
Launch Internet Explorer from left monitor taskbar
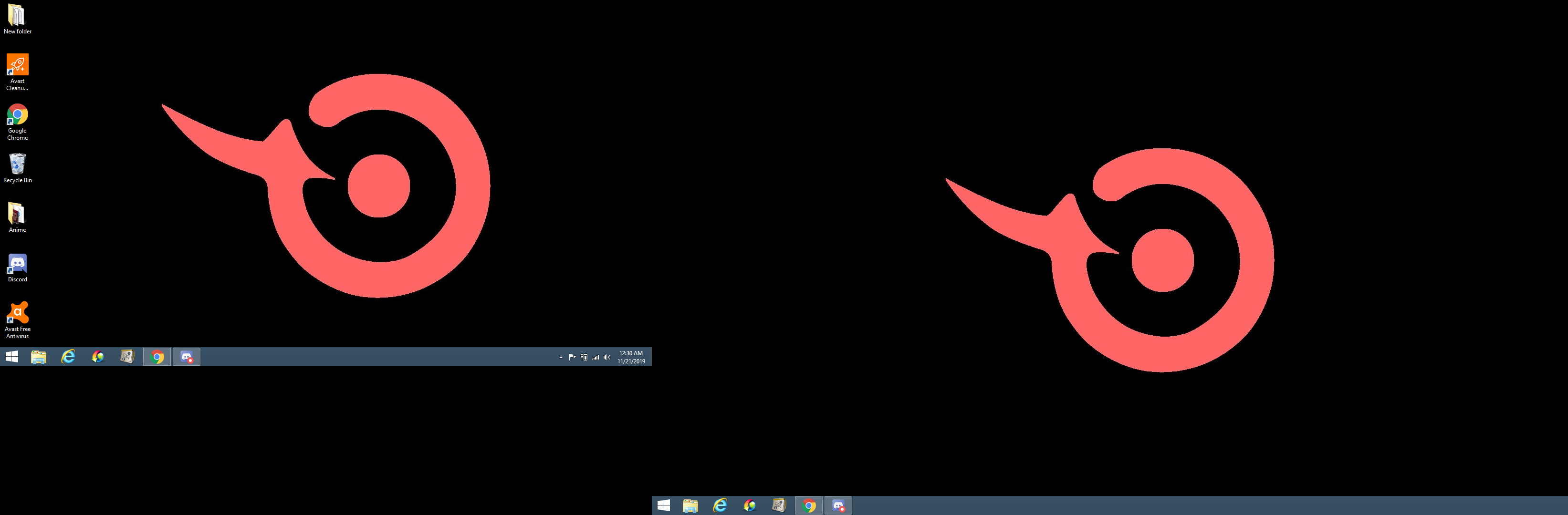(x=68, y=357)
